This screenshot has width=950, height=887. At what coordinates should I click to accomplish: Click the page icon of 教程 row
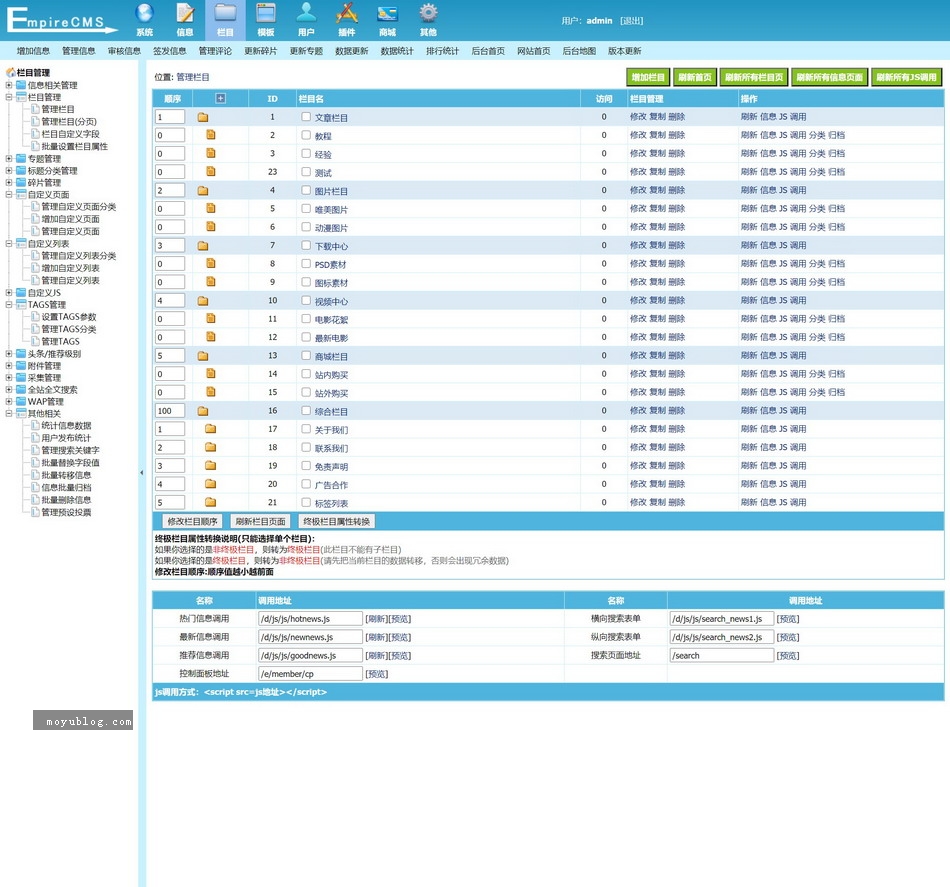click(211, 135)
